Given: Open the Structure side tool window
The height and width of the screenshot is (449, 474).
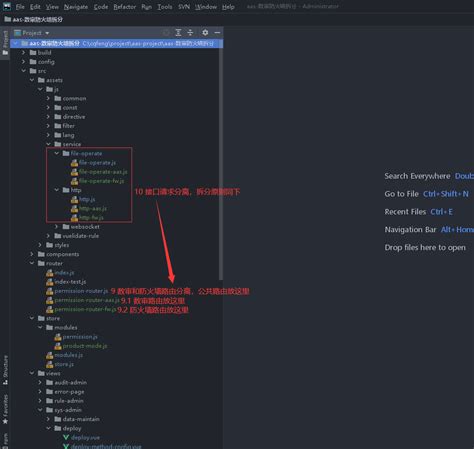Looking at the screenshot, I should coord(5,370).
